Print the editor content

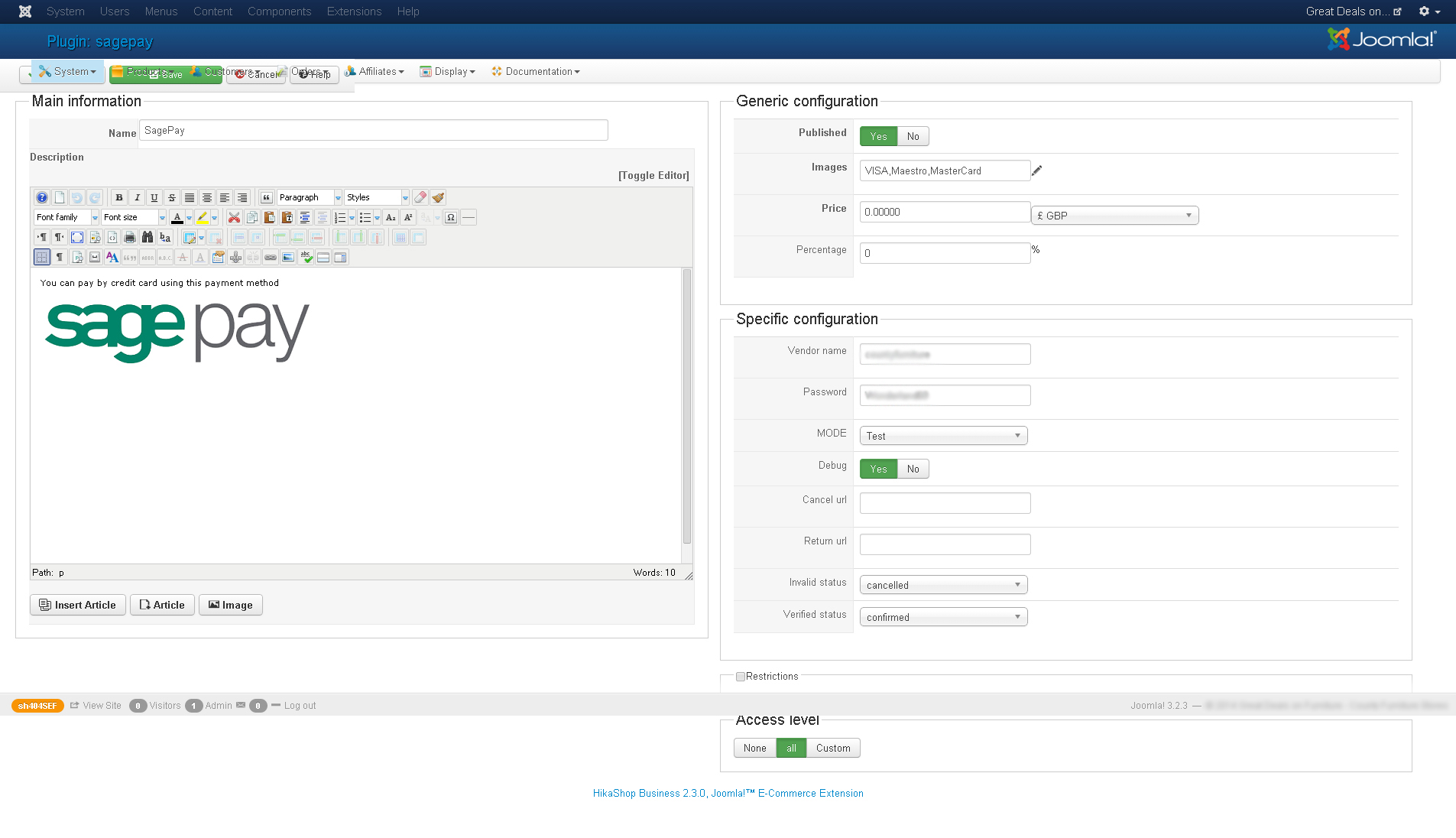tap(130, 237)
